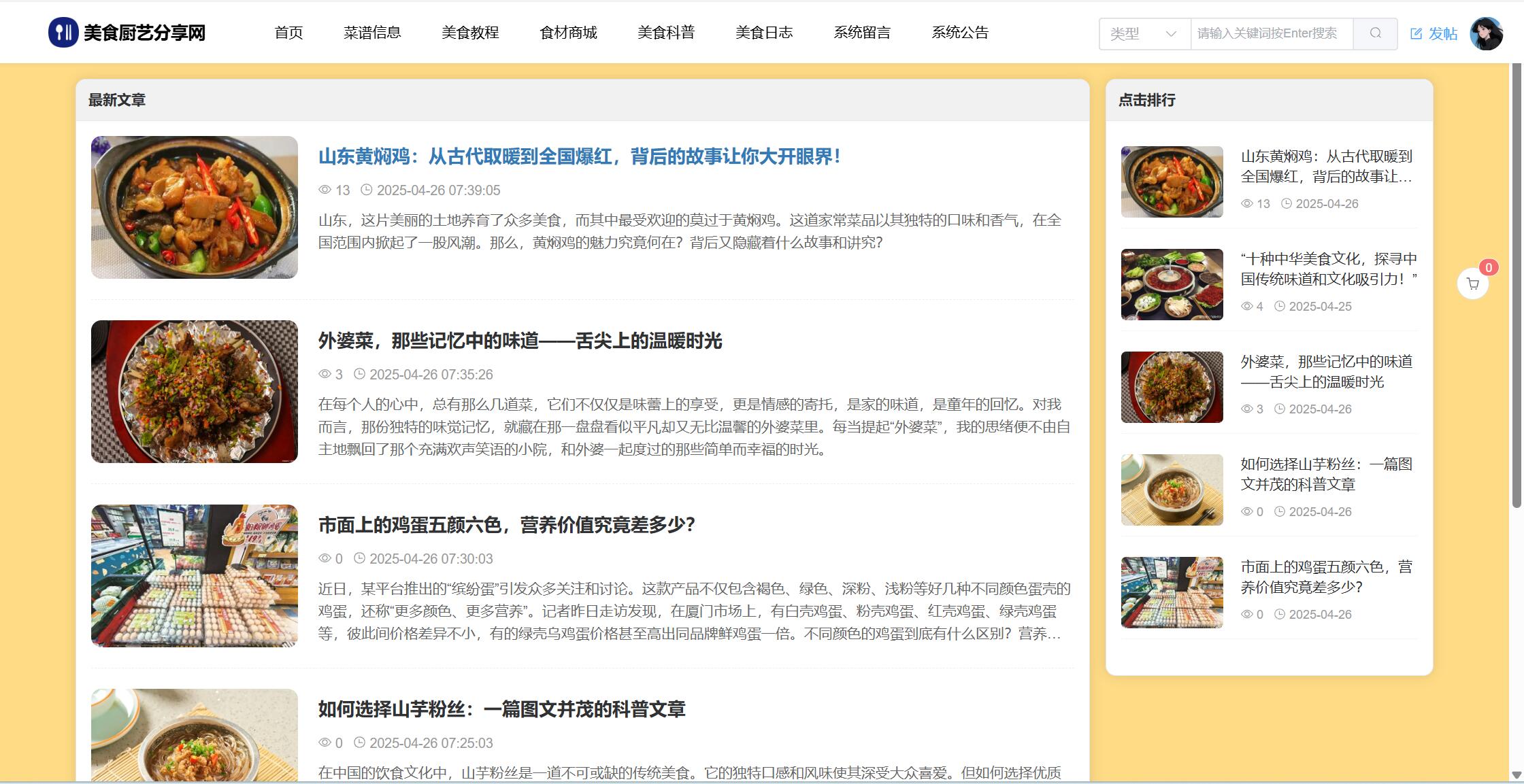The width and height of the screenshot is (1524, 784).
Task: Open the 菜谱信息 menu item
Action: click(x=372, y=33)
